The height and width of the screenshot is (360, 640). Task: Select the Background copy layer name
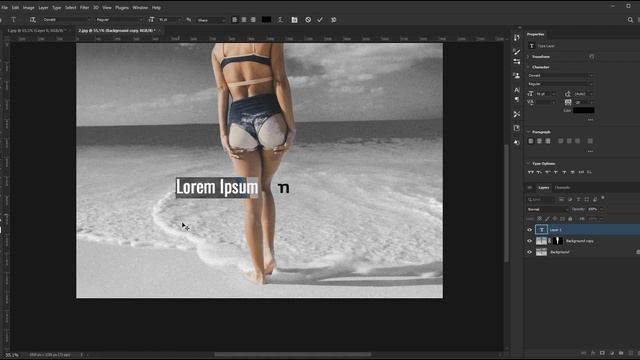580,241
